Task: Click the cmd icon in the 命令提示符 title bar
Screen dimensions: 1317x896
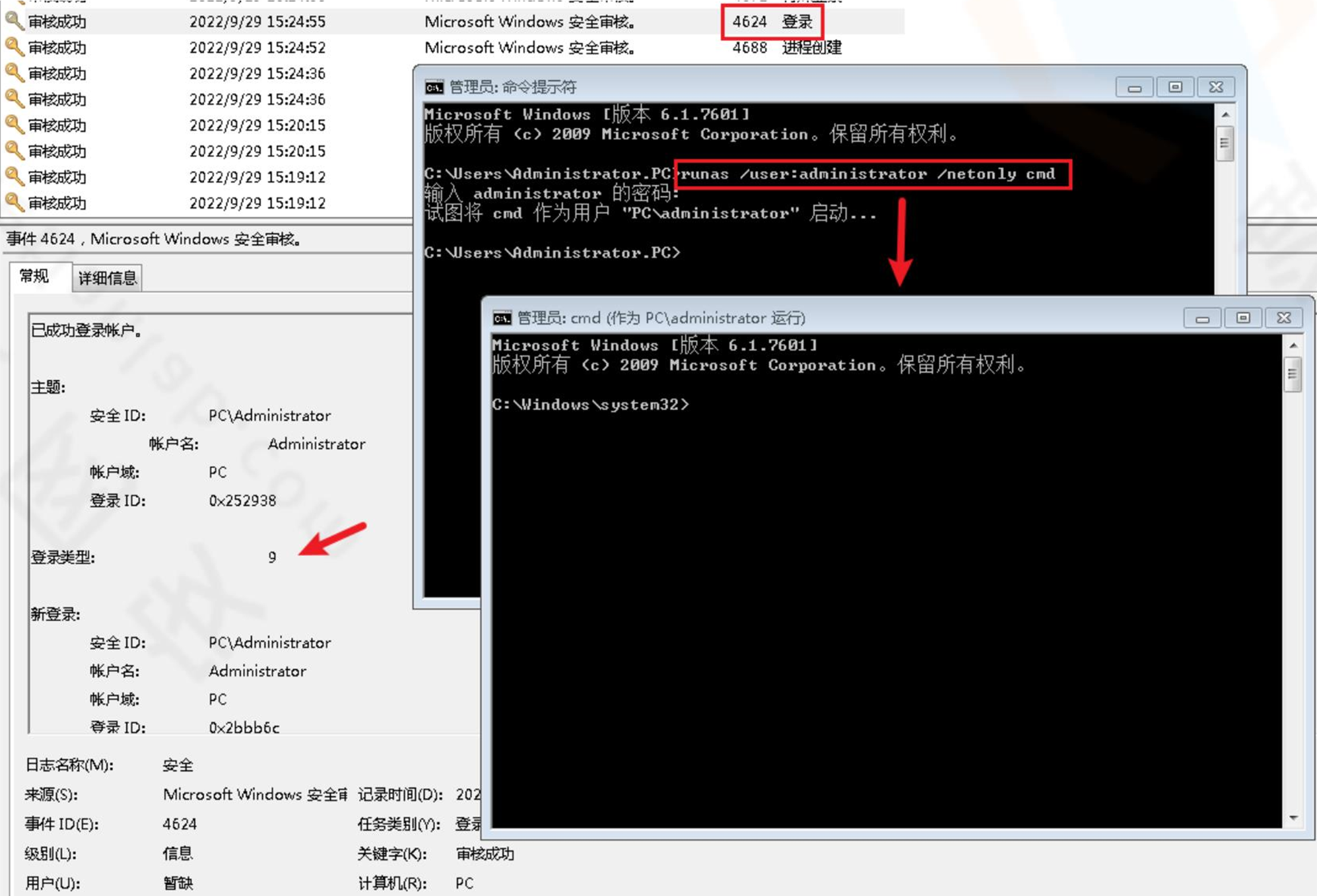Action: 434,87
